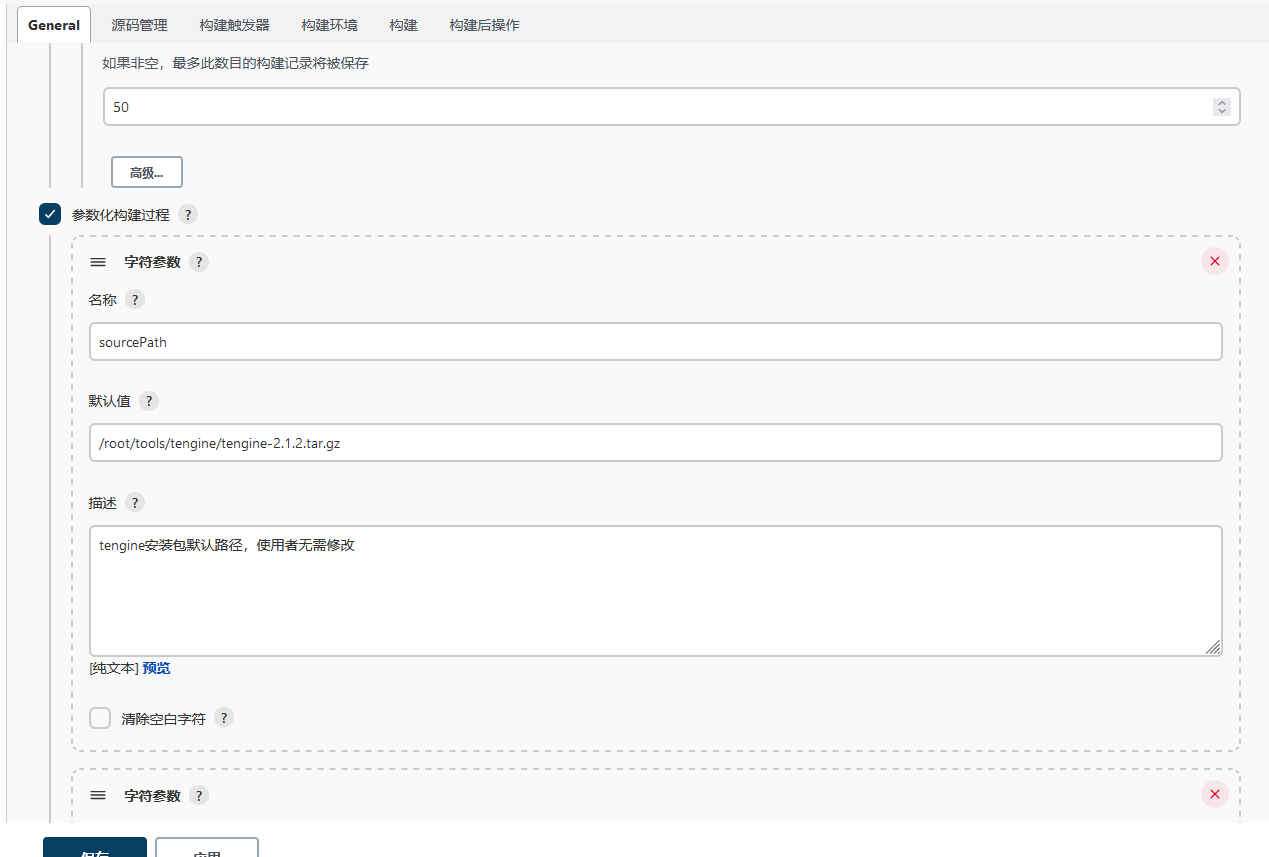Click the 预览 link under description

156,668
